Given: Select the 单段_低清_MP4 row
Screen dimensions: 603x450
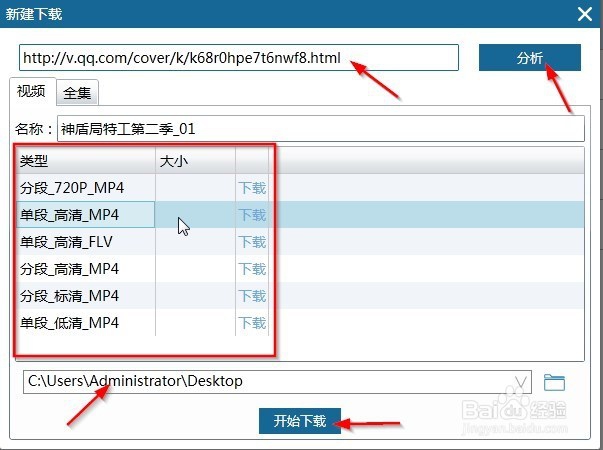Looking at the screenshot, I should [300, 322].
